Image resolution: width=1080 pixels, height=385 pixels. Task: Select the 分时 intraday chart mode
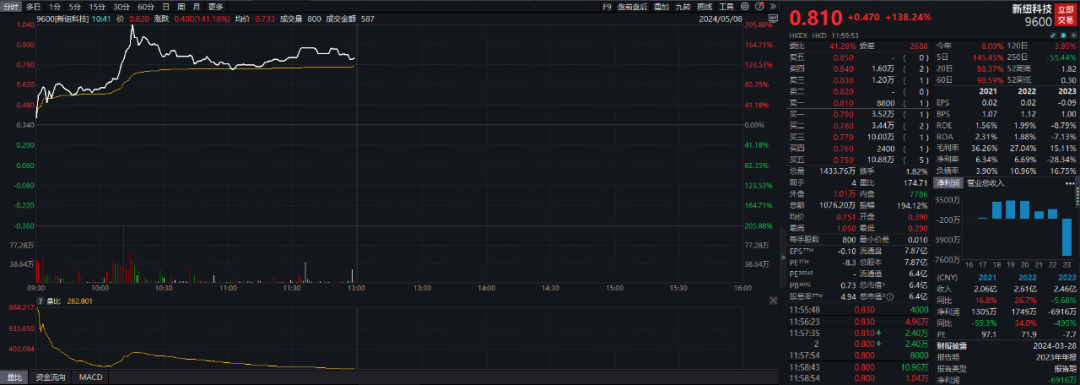click(x=10, y=6)
